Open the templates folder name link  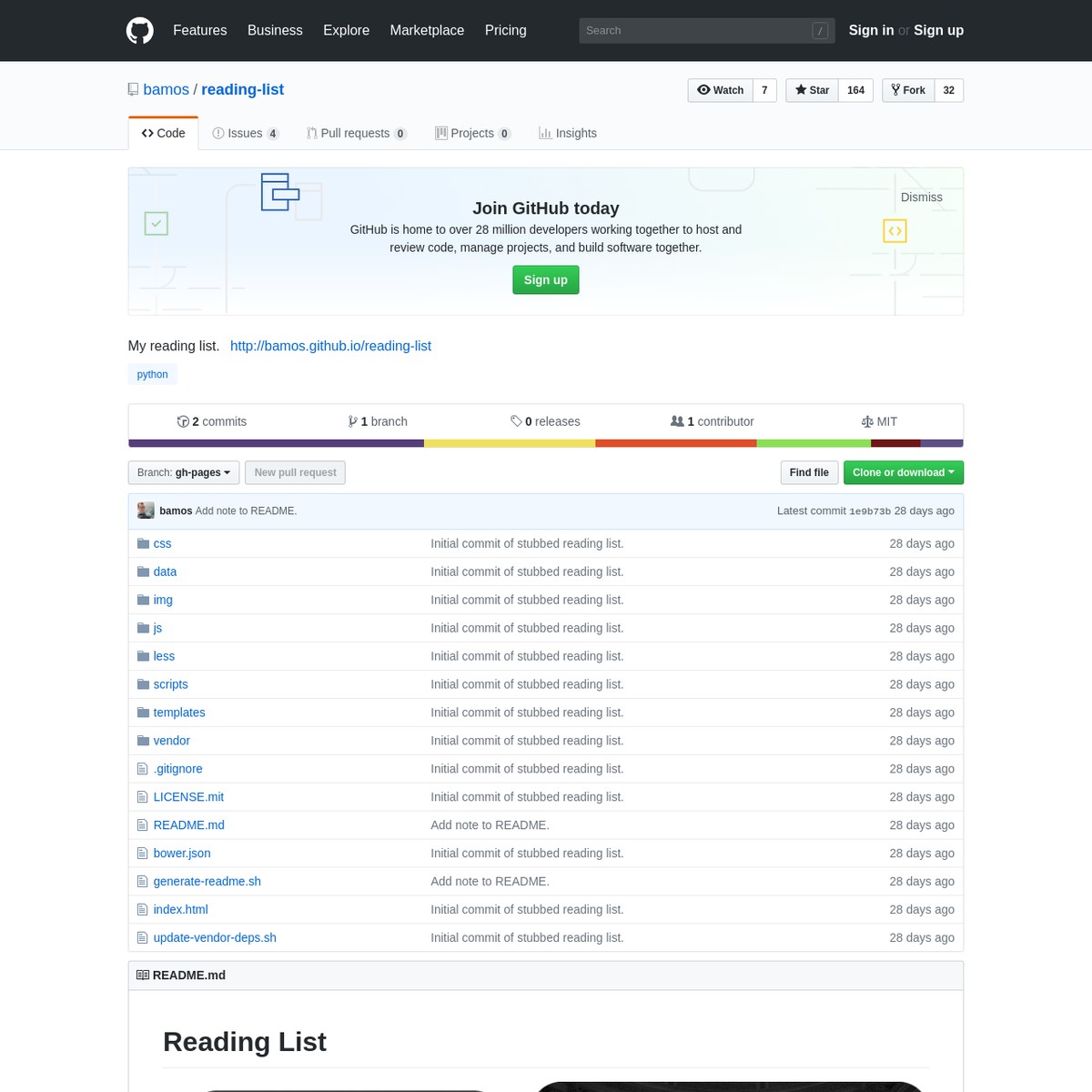(x=179, y=713)
